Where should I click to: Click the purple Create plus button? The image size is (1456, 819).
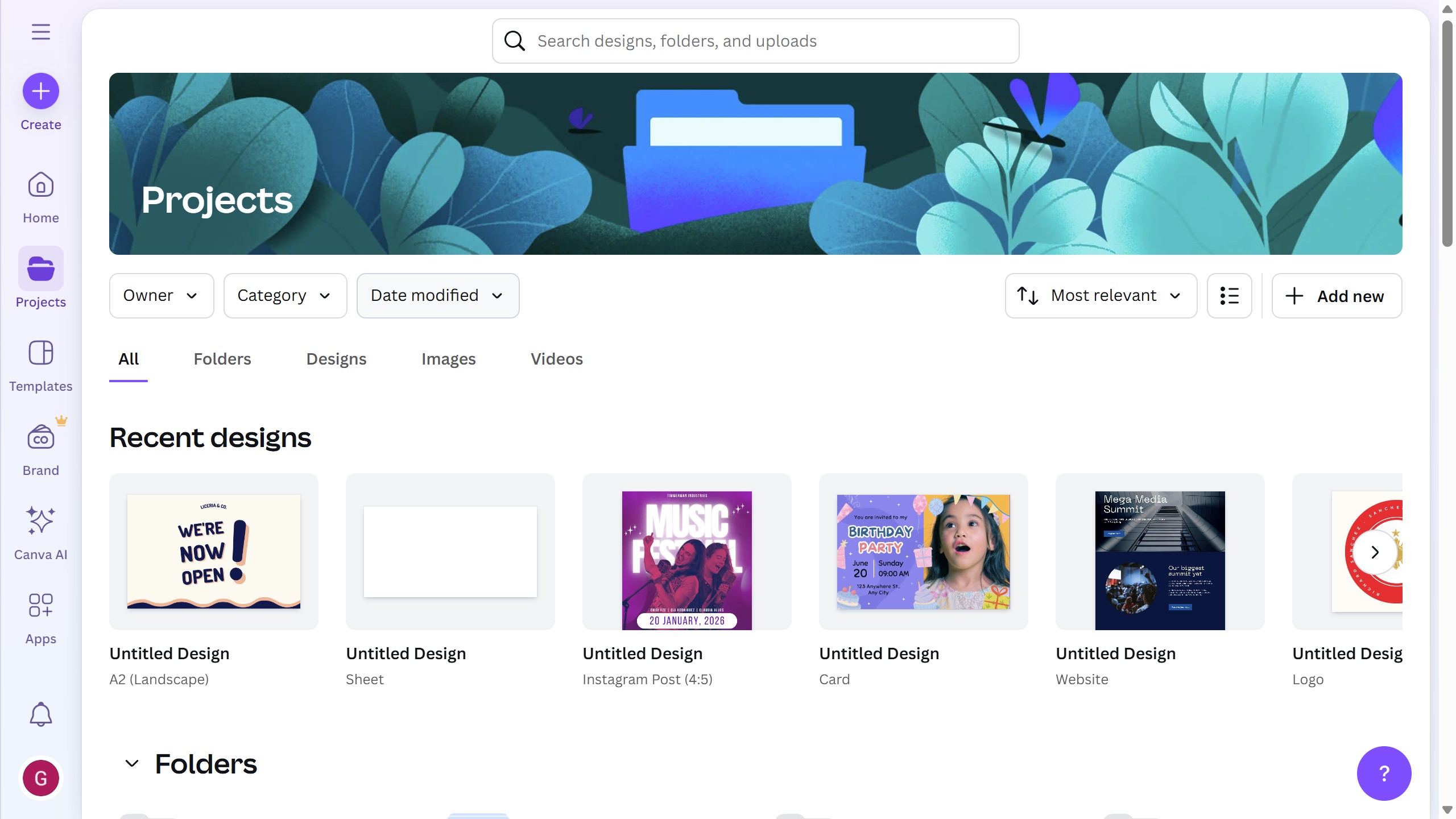(x=40, y=91)
